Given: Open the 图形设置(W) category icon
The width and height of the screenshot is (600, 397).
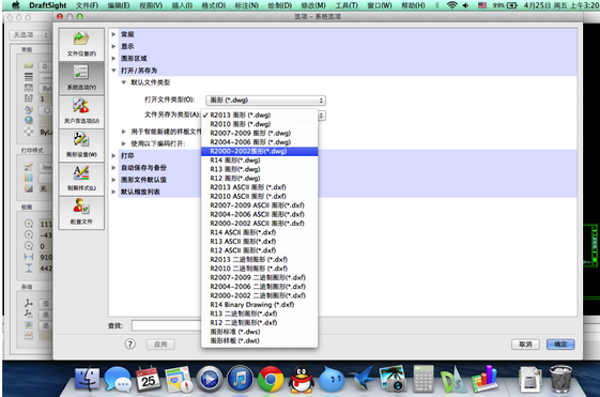Looking at the screenshot, I should (81, 145).
